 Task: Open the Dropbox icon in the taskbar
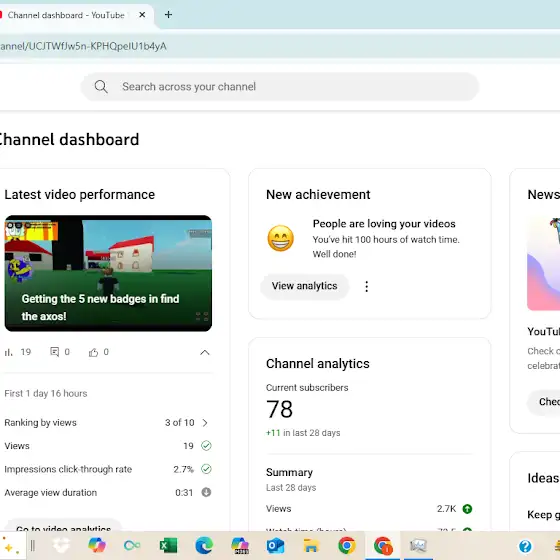pos(61,546)
